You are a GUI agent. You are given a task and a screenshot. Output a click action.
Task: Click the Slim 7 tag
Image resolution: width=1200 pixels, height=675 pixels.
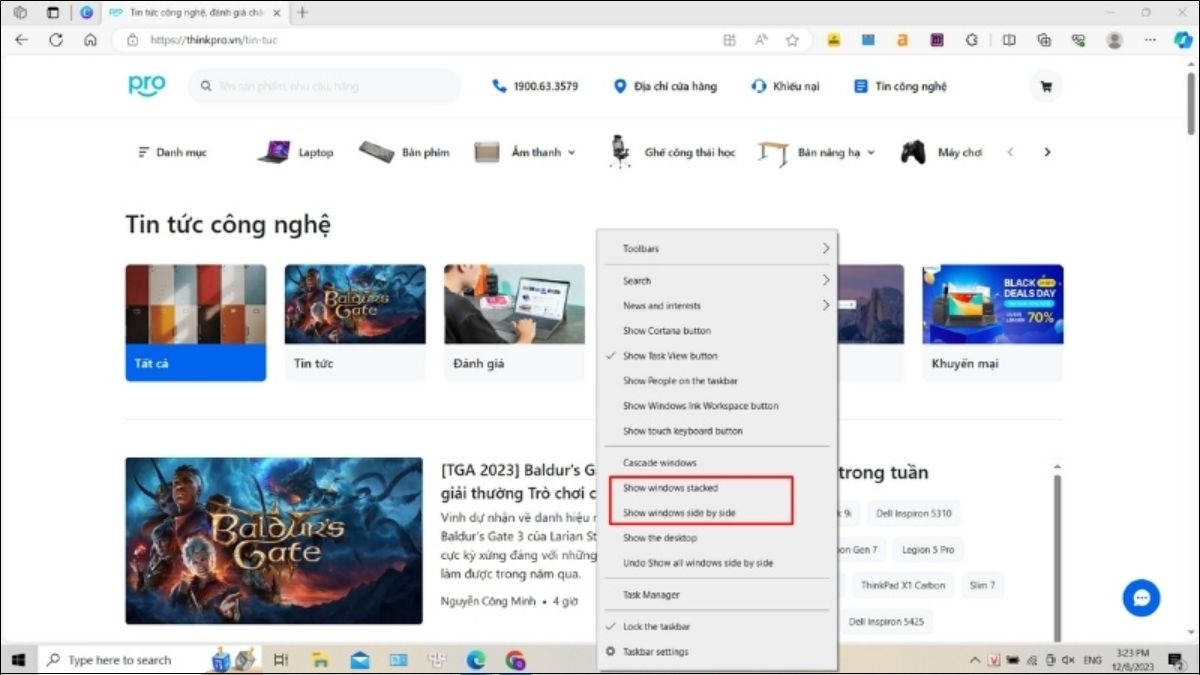982,585
